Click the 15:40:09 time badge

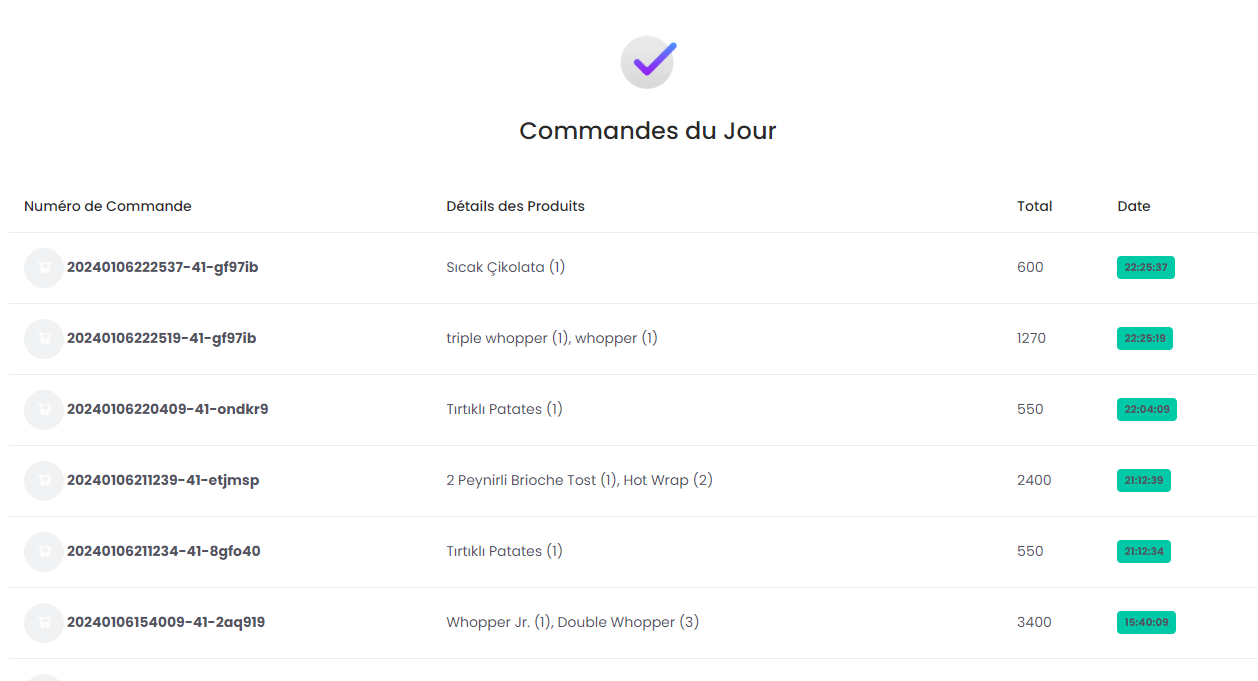tap(1146, 622)
